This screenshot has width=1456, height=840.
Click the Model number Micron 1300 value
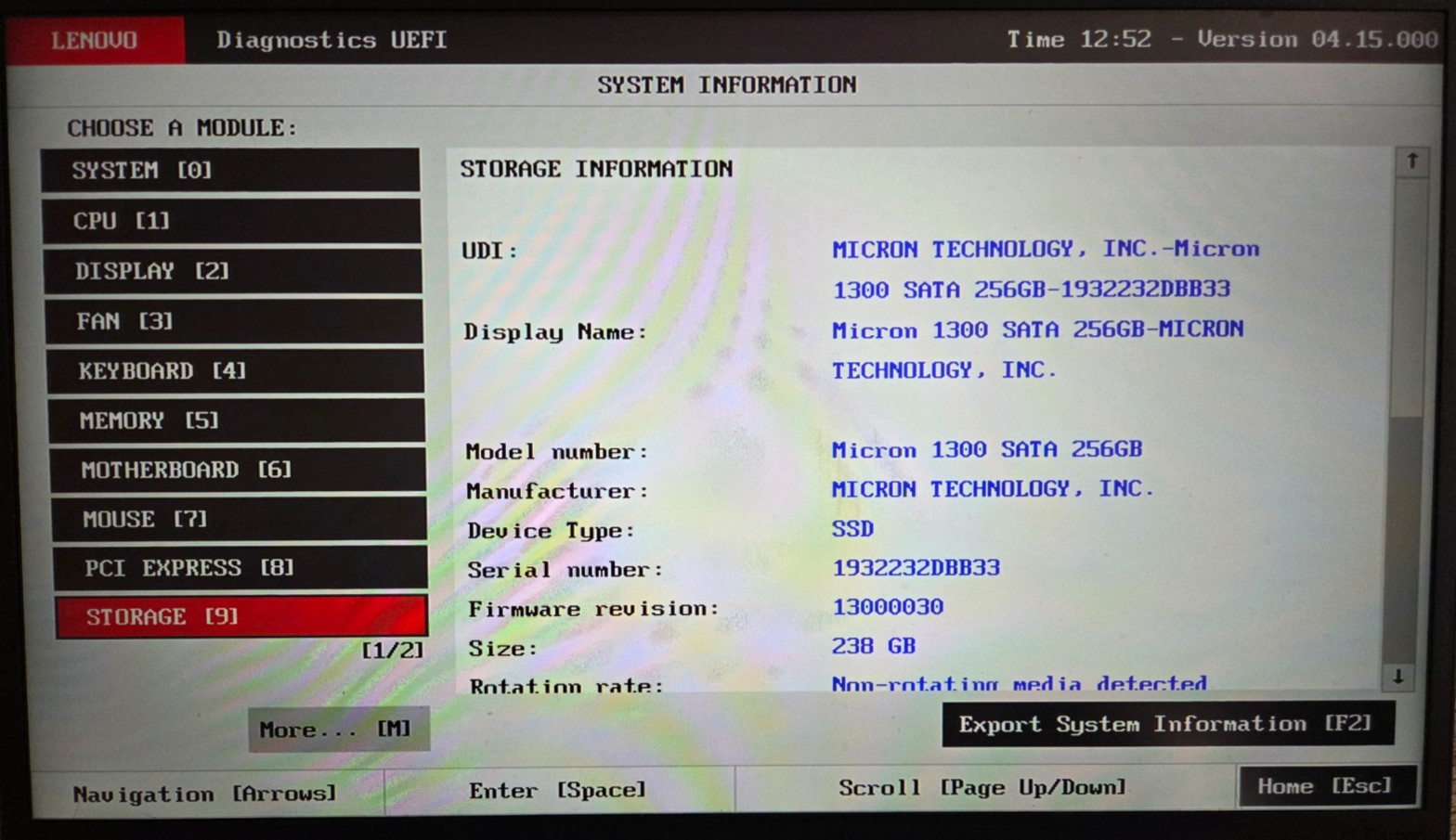click(x=987, y=449)
